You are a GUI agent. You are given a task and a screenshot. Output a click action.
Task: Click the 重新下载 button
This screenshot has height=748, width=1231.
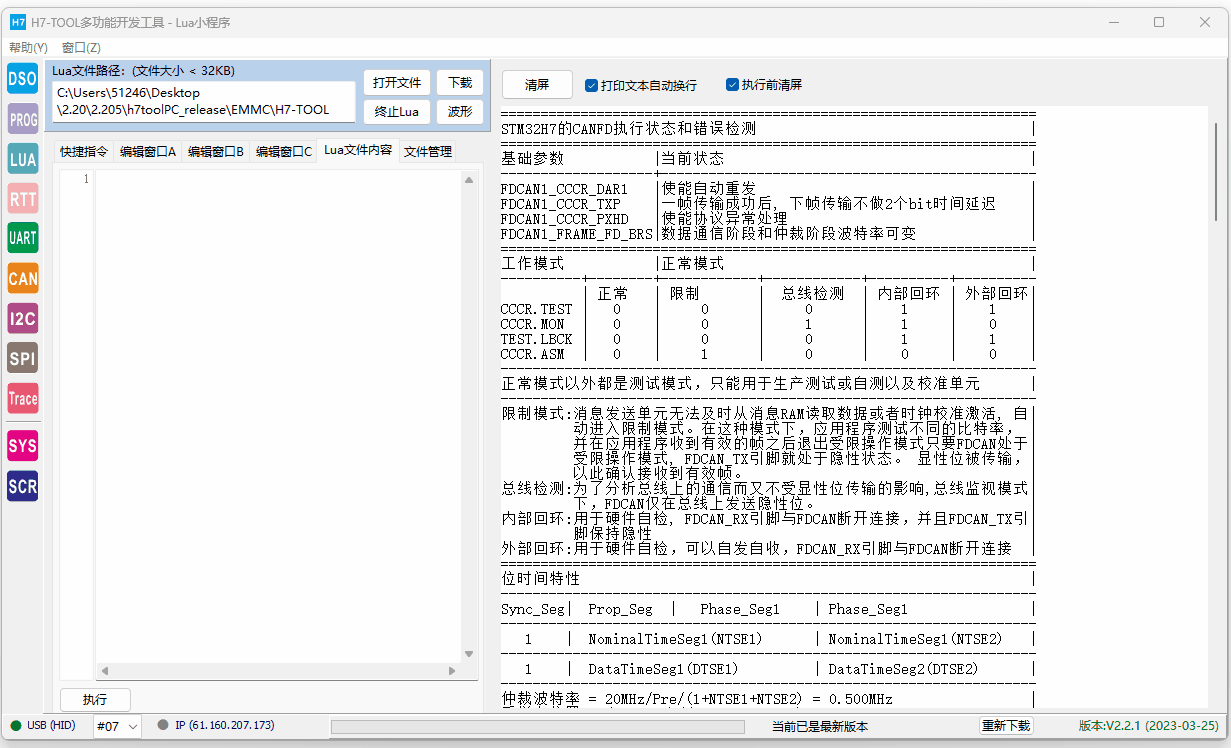[x=1005, y=726]
